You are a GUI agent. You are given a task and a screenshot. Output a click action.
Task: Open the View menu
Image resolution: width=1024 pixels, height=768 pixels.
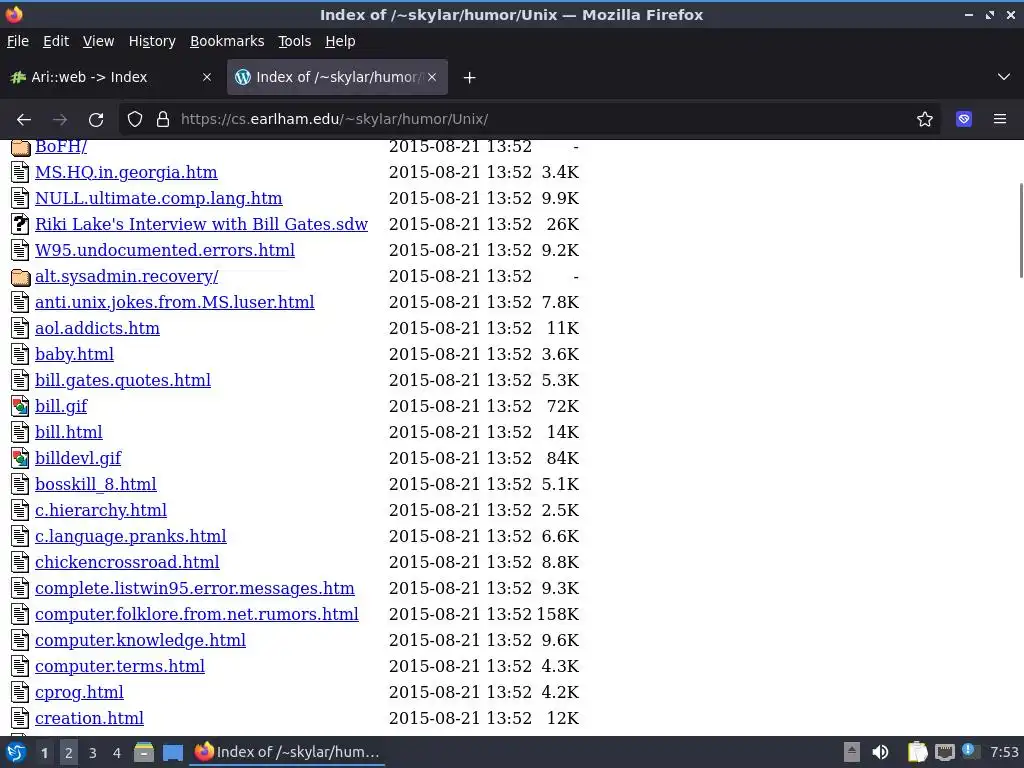point(98,41)
